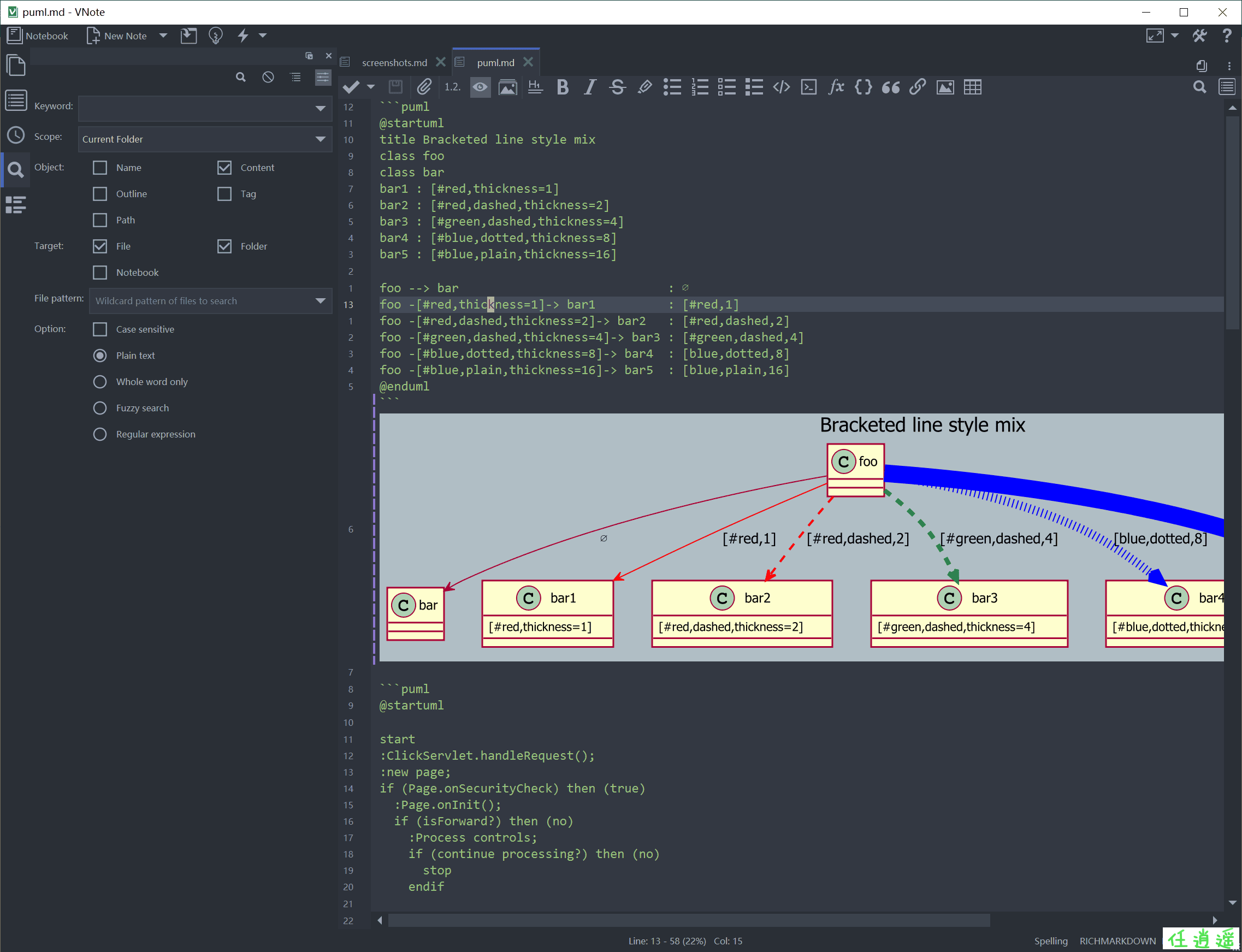
Task: Insert an image from toolbar
Action: (945, 87)
